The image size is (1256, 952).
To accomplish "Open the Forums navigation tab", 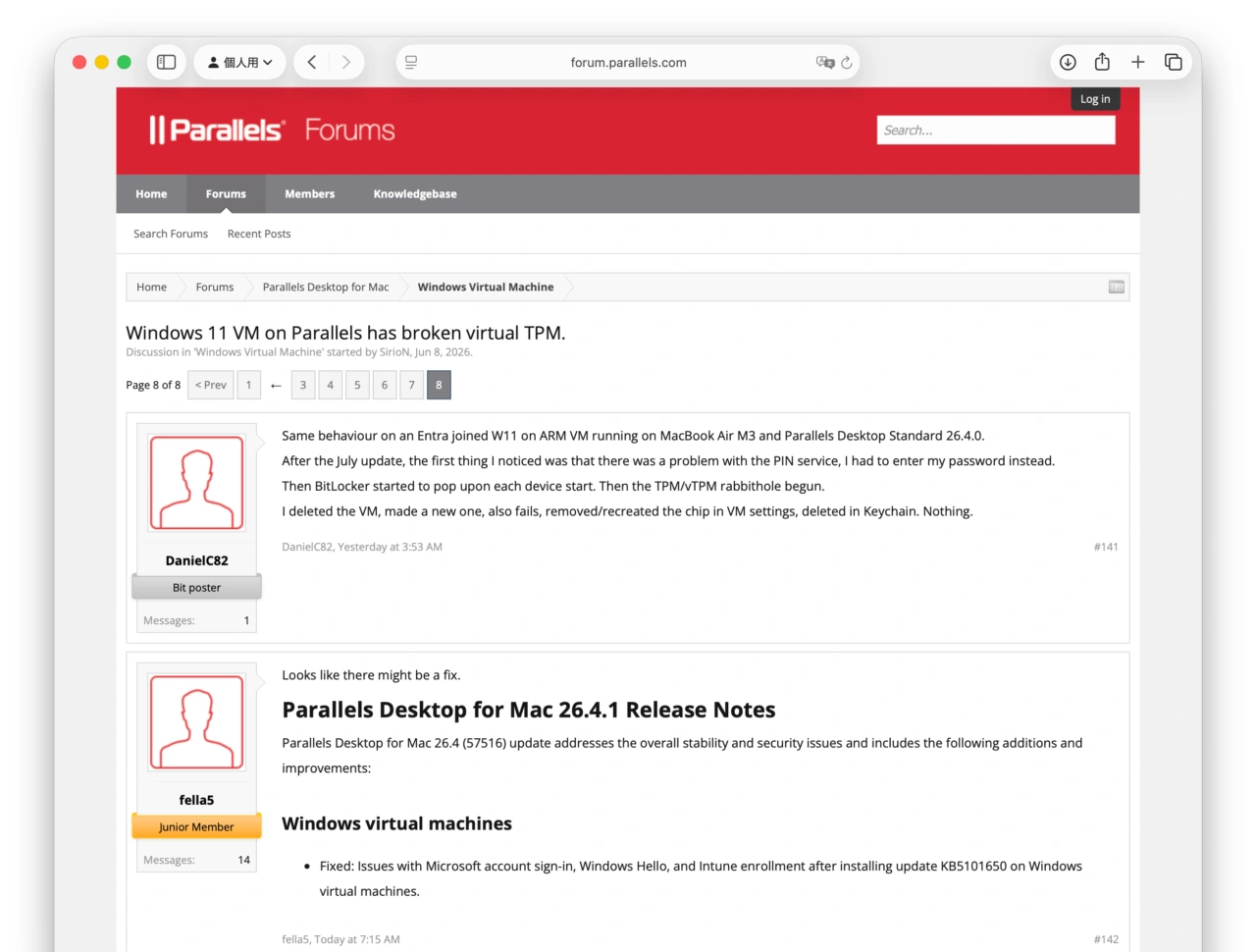I will tap(226, 194).
